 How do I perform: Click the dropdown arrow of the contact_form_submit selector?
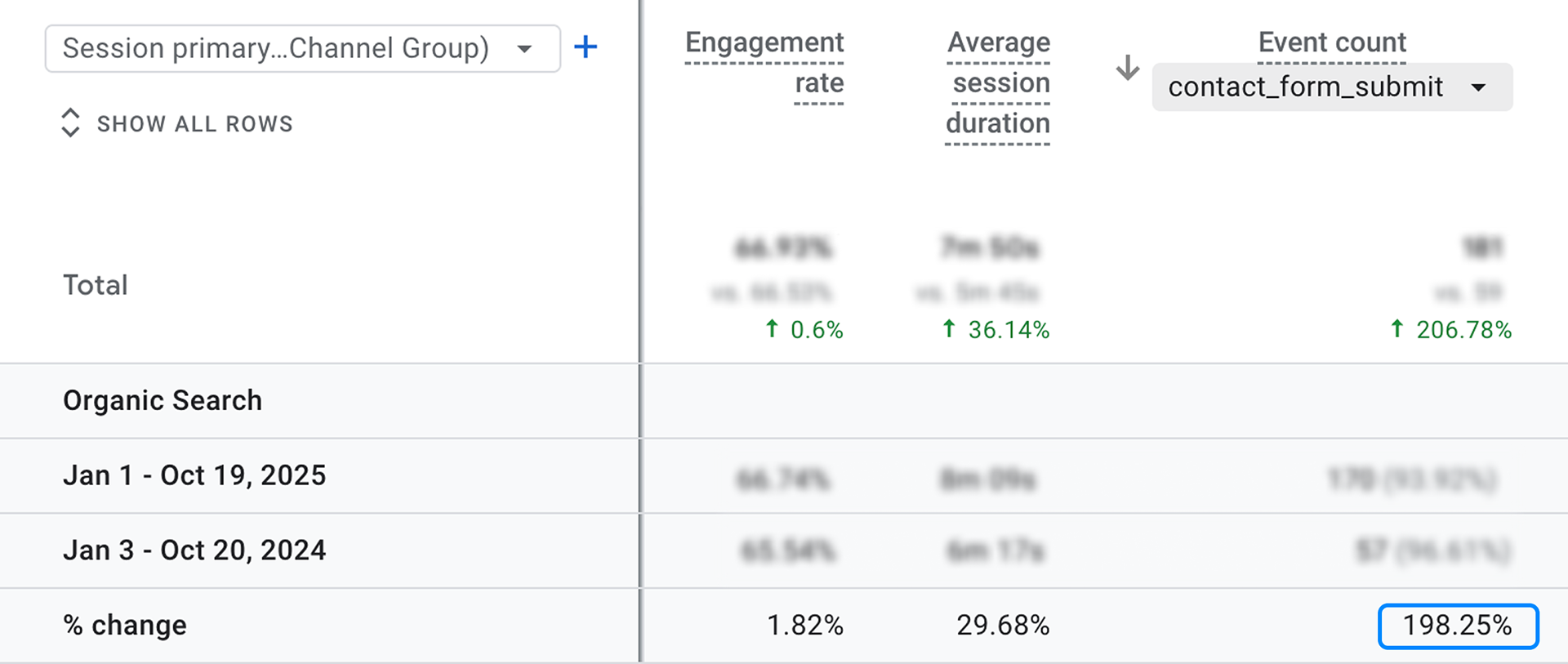pos(1478,87)
